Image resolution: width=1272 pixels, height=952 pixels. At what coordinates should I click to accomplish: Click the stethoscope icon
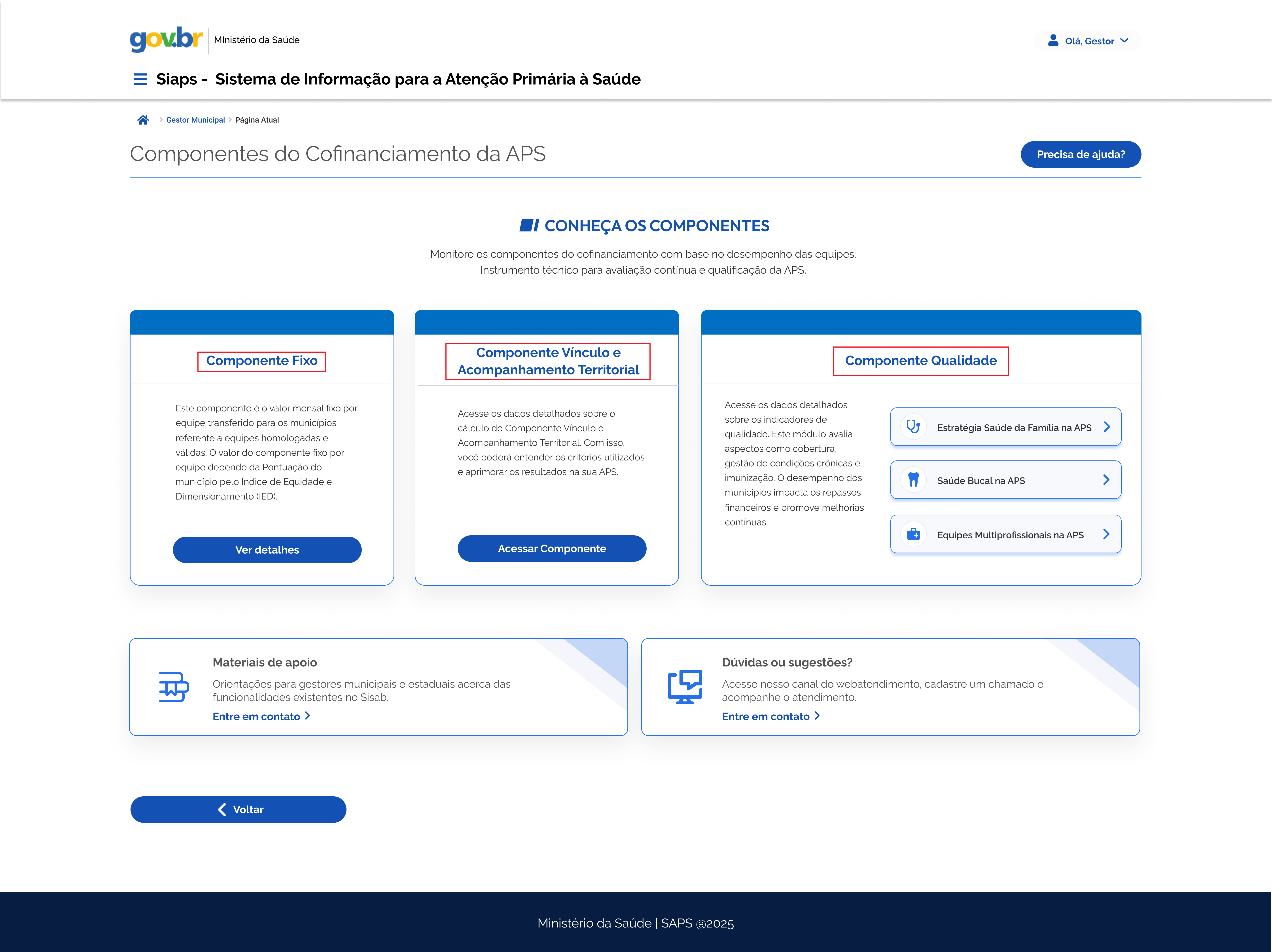click(913, 427)
